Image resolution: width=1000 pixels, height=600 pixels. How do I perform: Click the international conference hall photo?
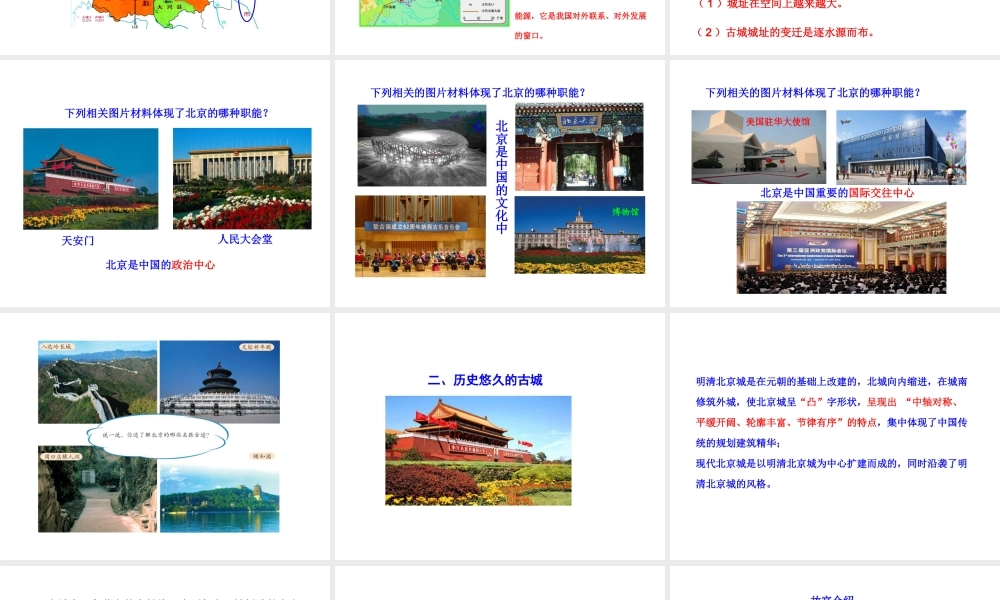click(841, 247)
